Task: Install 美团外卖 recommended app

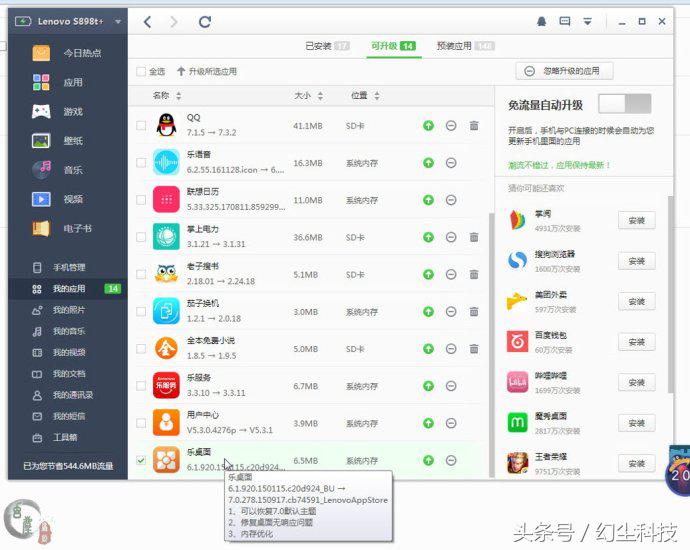Action: (x=636, y=301)
